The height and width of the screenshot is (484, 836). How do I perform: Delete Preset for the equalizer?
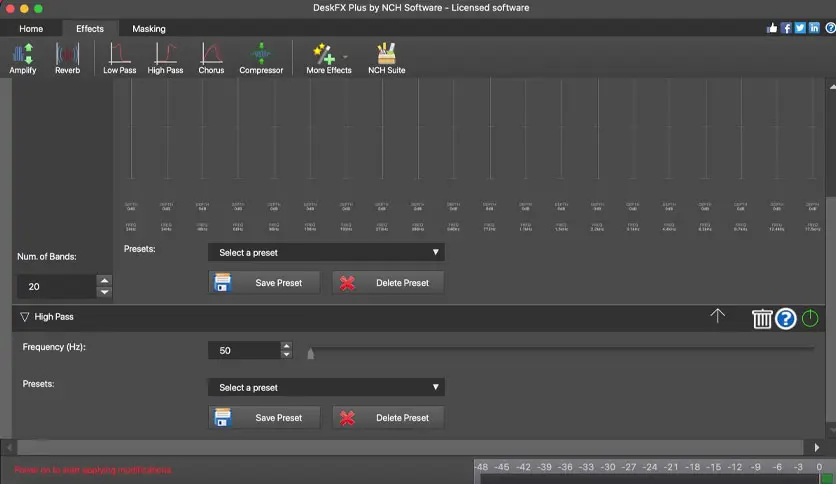388,283
